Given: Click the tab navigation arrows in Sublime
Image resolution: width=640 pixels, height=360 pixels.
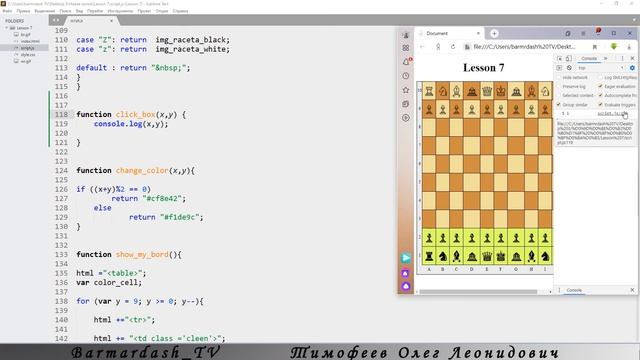Looking at the screenshot, I should 56,20.
